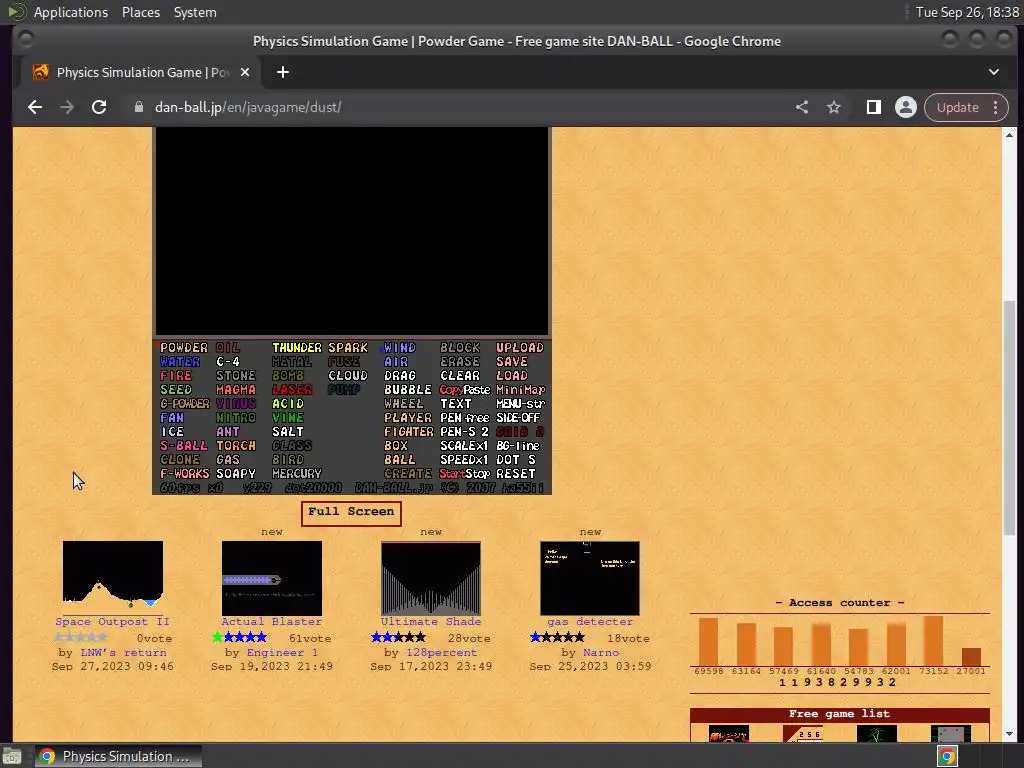
Task: Select the SPARK element
Action: [x=348, y=348]
